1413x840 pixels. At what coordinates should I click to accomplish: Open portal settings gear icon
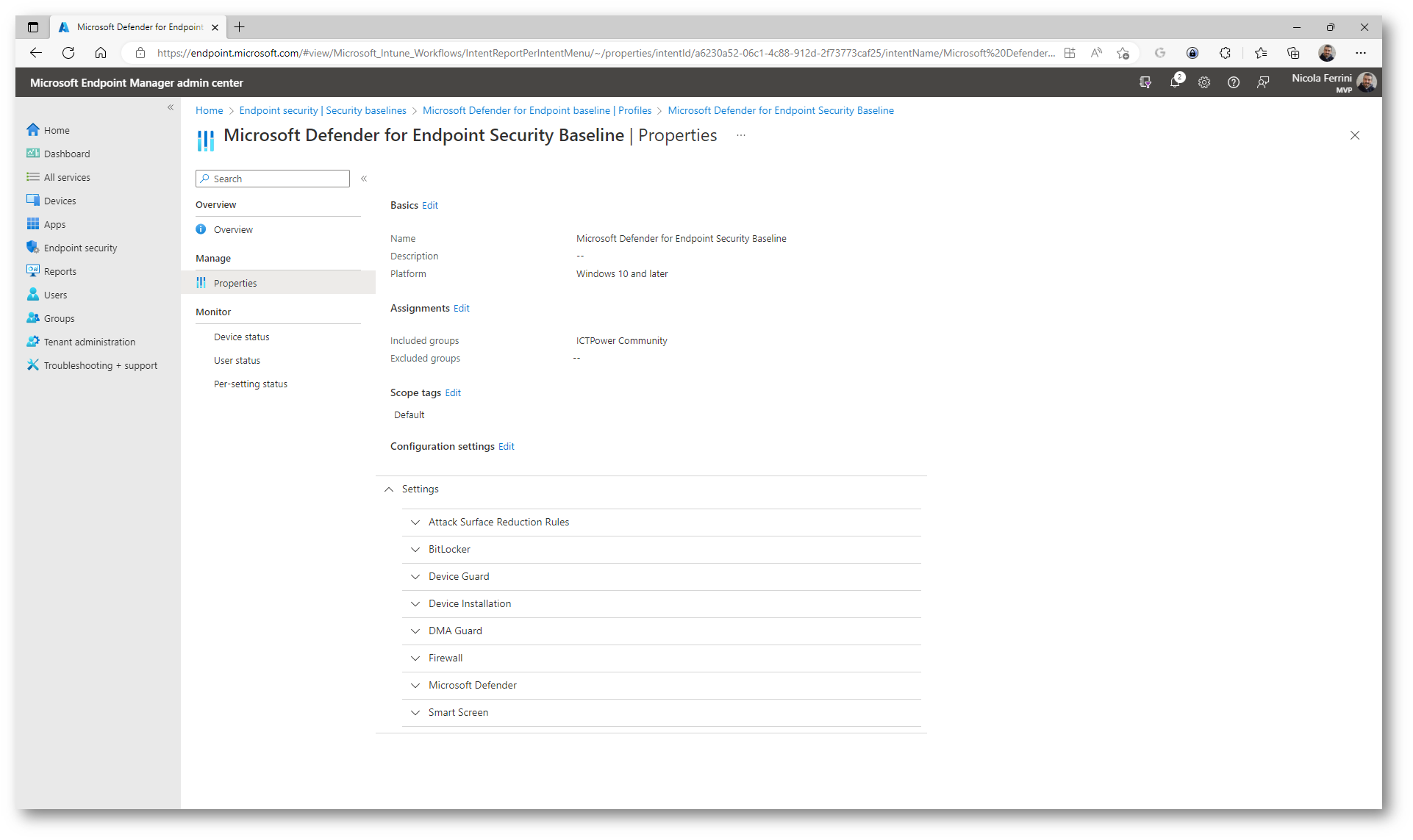tap(1204, 82)
